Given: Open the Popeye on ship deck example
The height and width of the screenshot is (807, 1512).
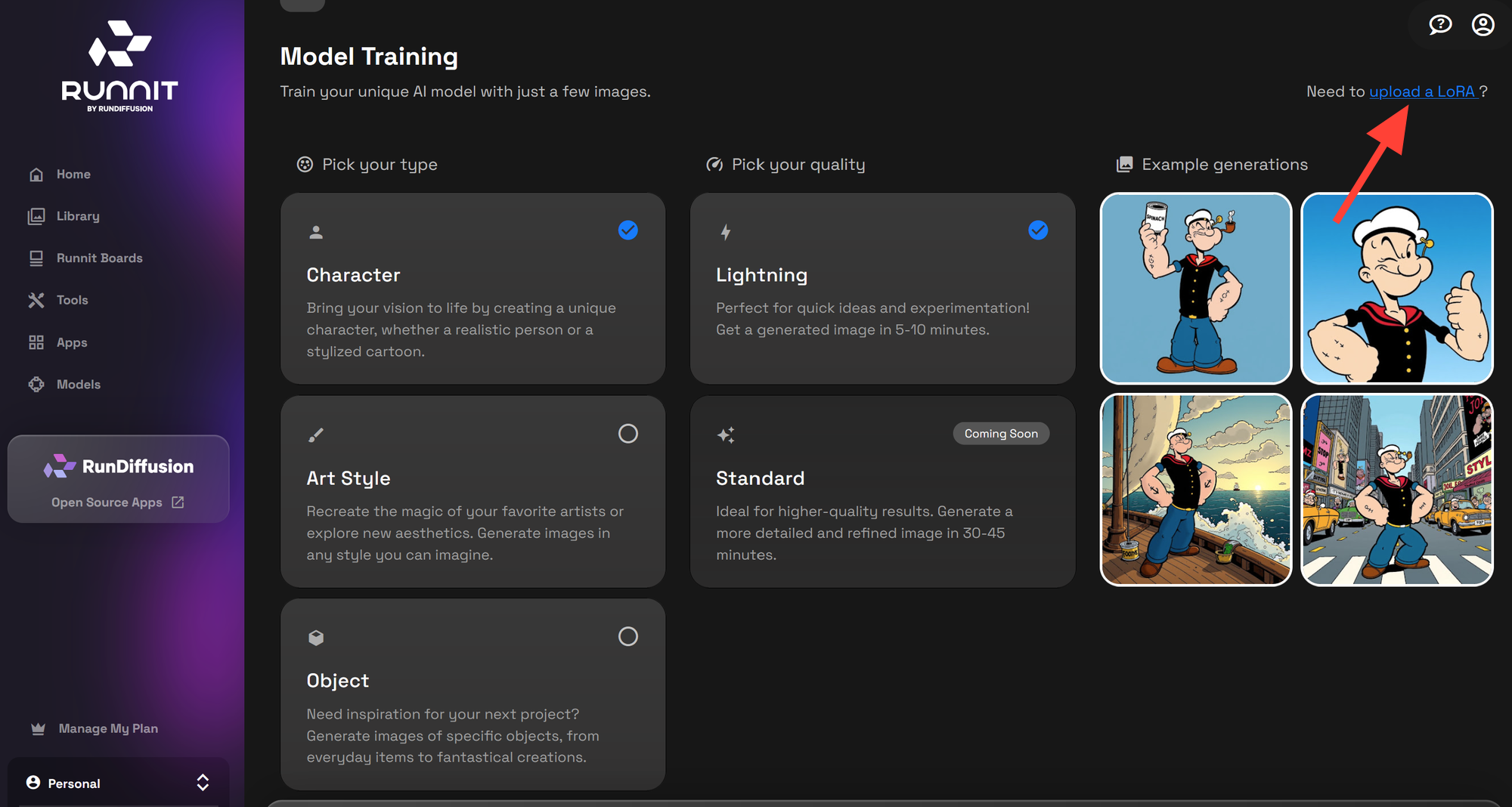Looking at the screenshot, I should pyautogui.click(x=1196, y=490).
